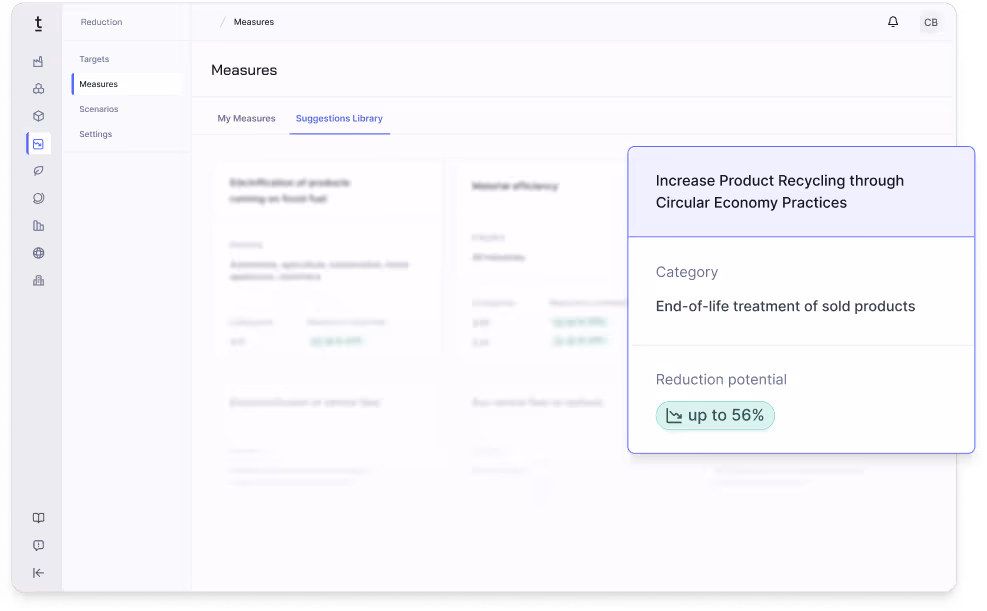Select the highlighted reduction chart icon

[x=38, y=144]
